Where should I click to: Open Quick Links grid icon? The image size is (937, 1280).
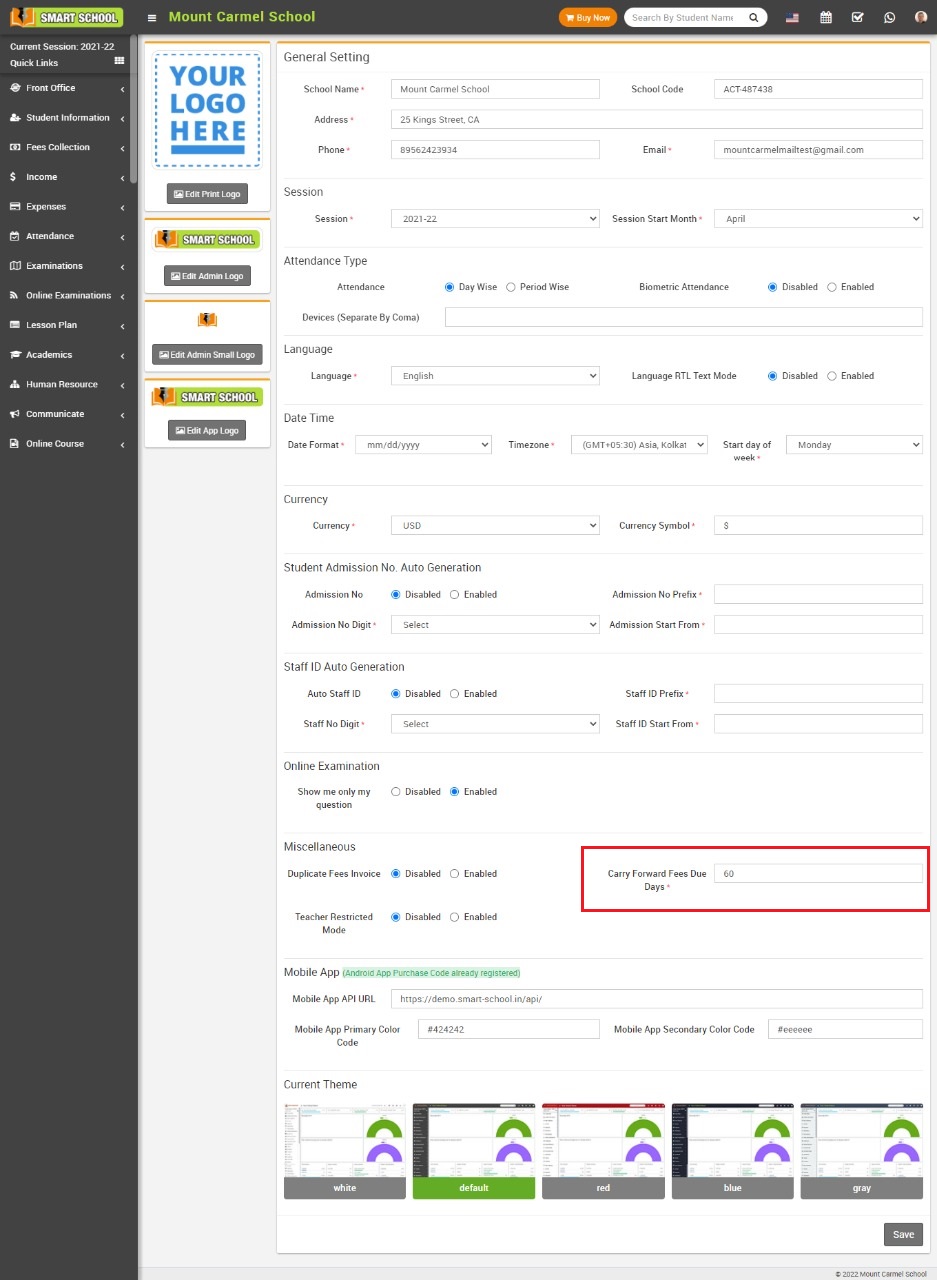pos(119,61)
